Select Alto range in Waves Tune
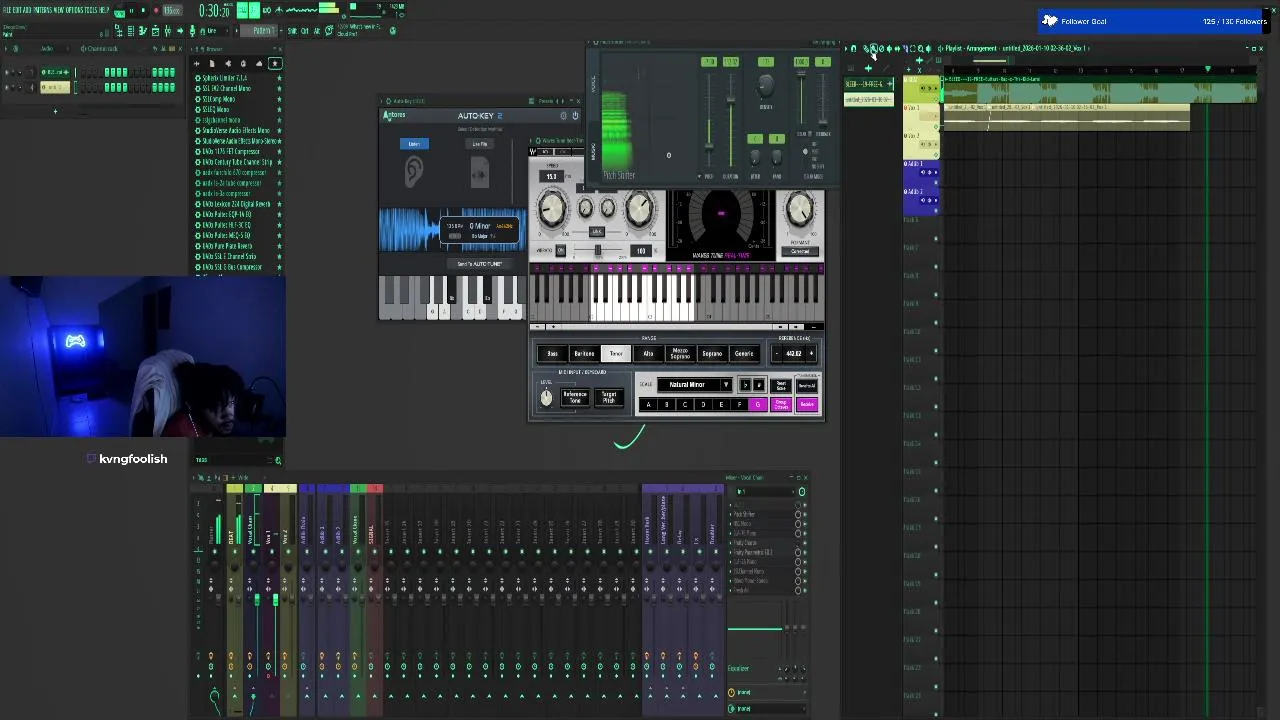This screenshot has height=720, width=1280. point(648,354)
